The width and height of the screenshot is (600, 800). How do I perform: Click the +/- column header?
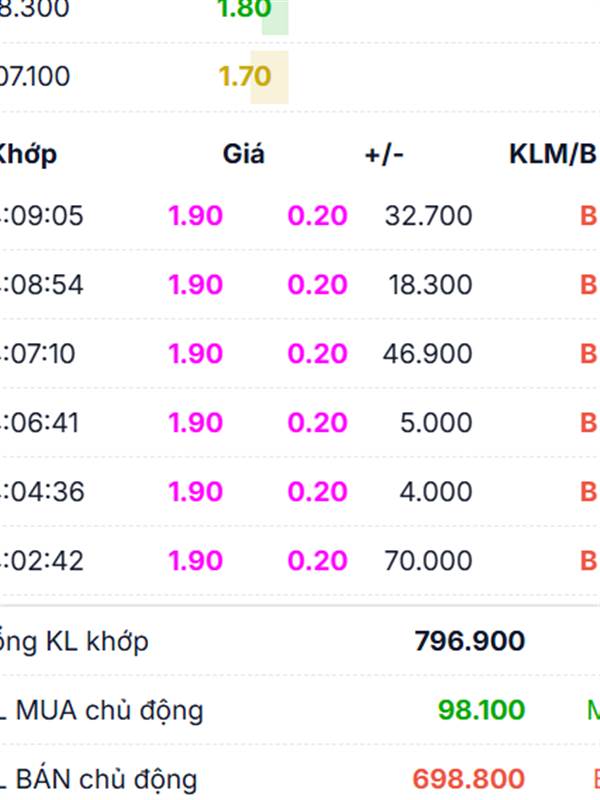click(x=384, y=154)
